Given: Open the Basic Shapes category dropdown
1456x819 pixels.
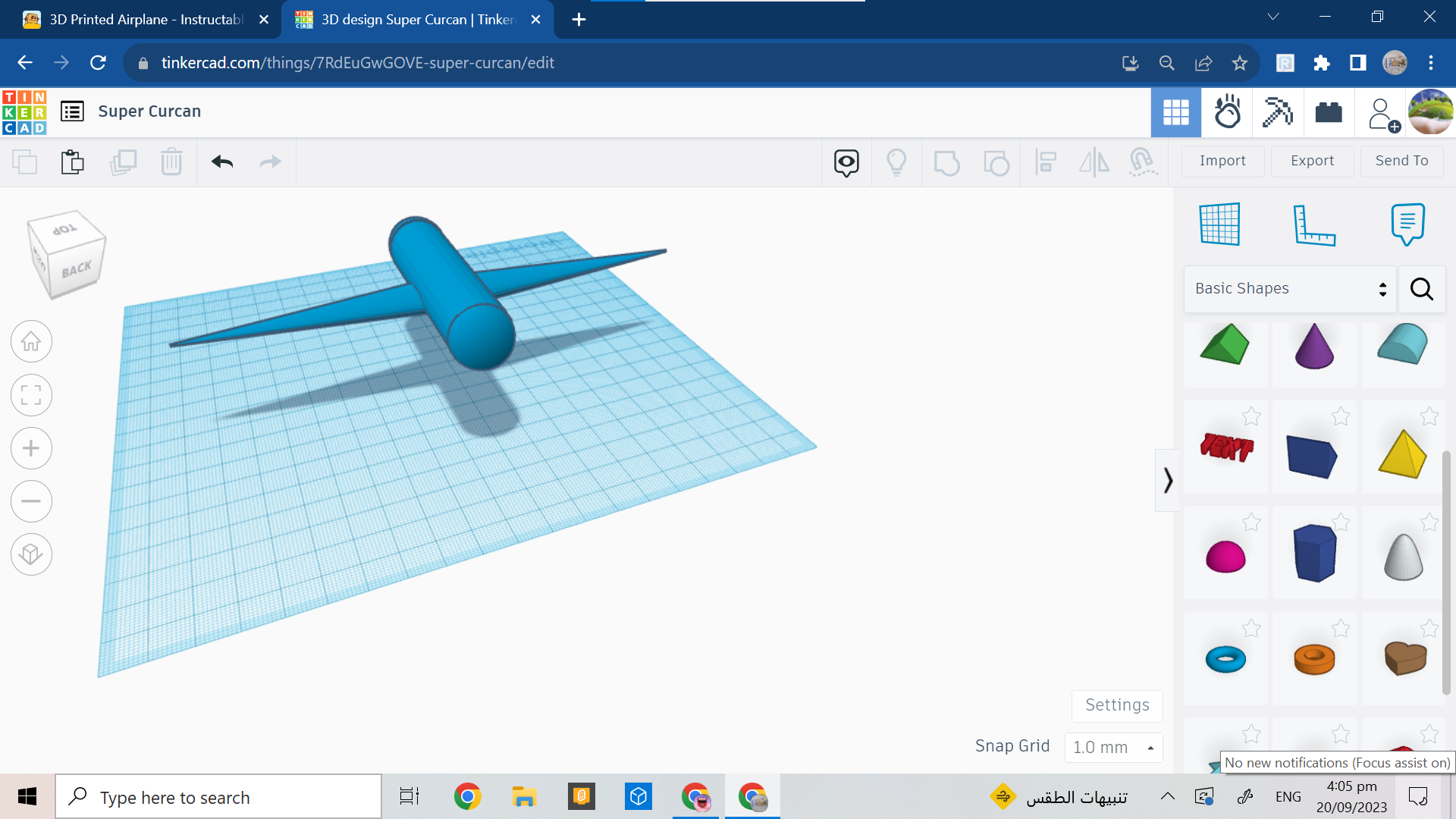Looking at the screenshot, I should click(x=1289, y=289).
